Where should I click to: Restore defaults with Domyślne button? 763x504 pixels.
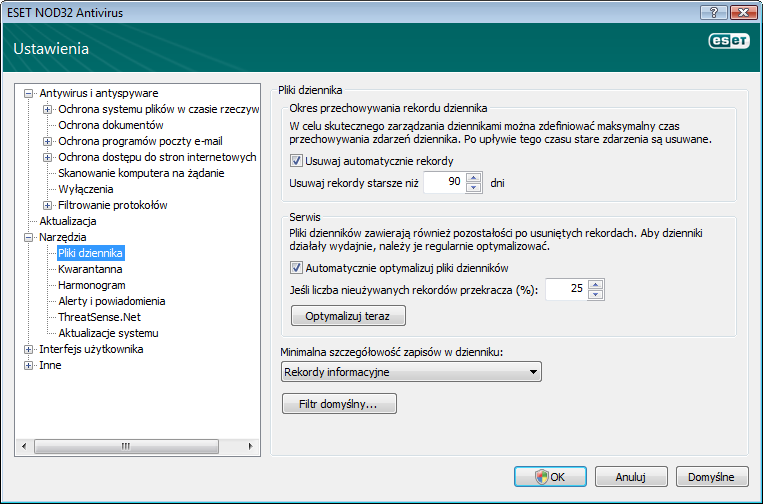click(711, 477)
